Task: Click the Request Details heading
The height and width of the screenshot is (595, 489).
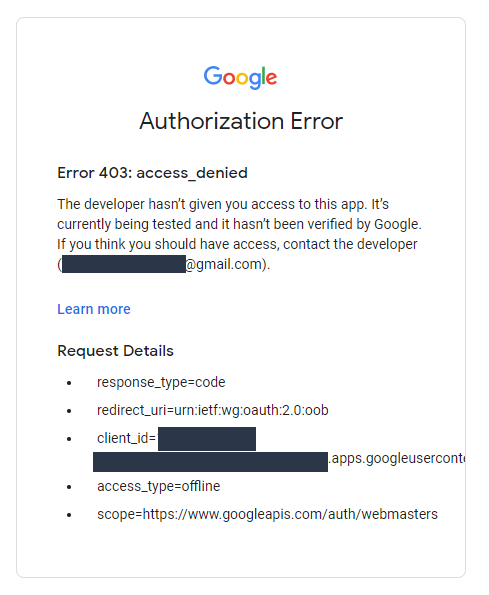Action: pos(115,351)
